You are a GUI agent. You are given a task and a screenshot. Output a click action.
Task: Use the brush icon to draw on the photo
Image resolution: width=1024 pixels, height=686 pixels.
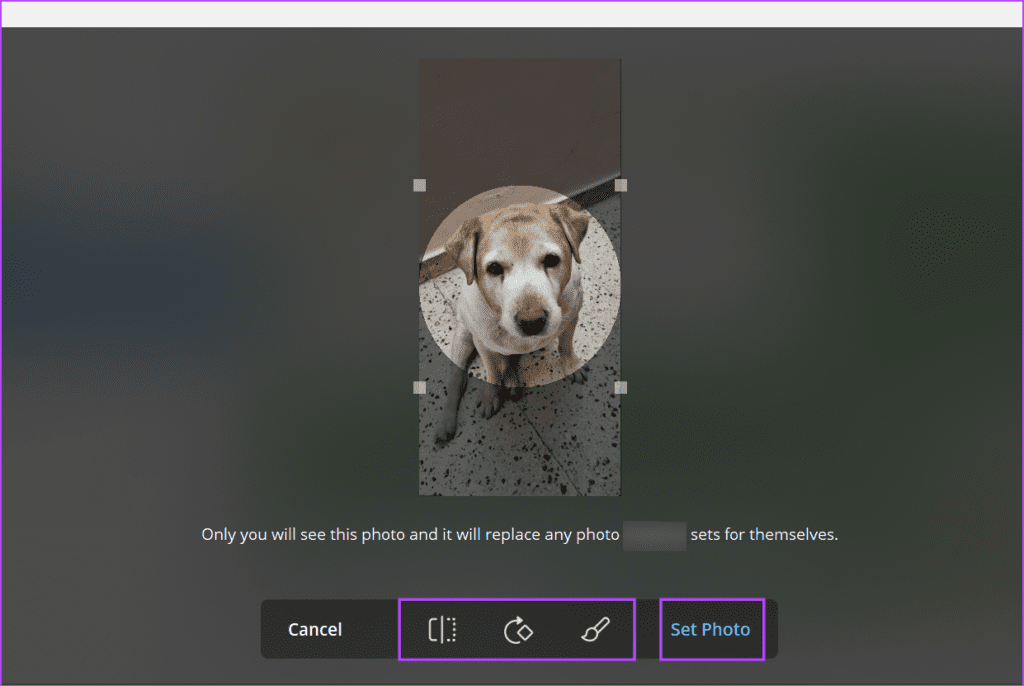[593, 629]
